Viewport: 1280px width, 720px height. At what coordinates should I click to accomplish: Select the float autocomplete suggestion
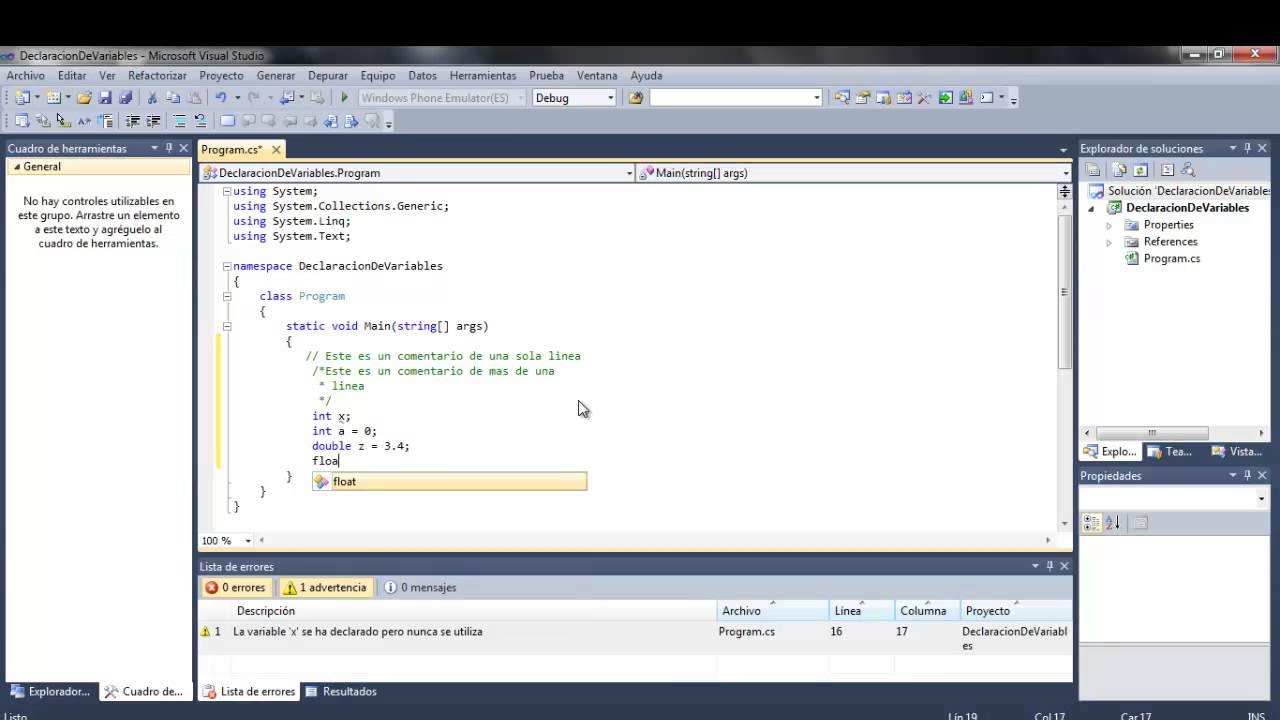(x=449, y=482)
